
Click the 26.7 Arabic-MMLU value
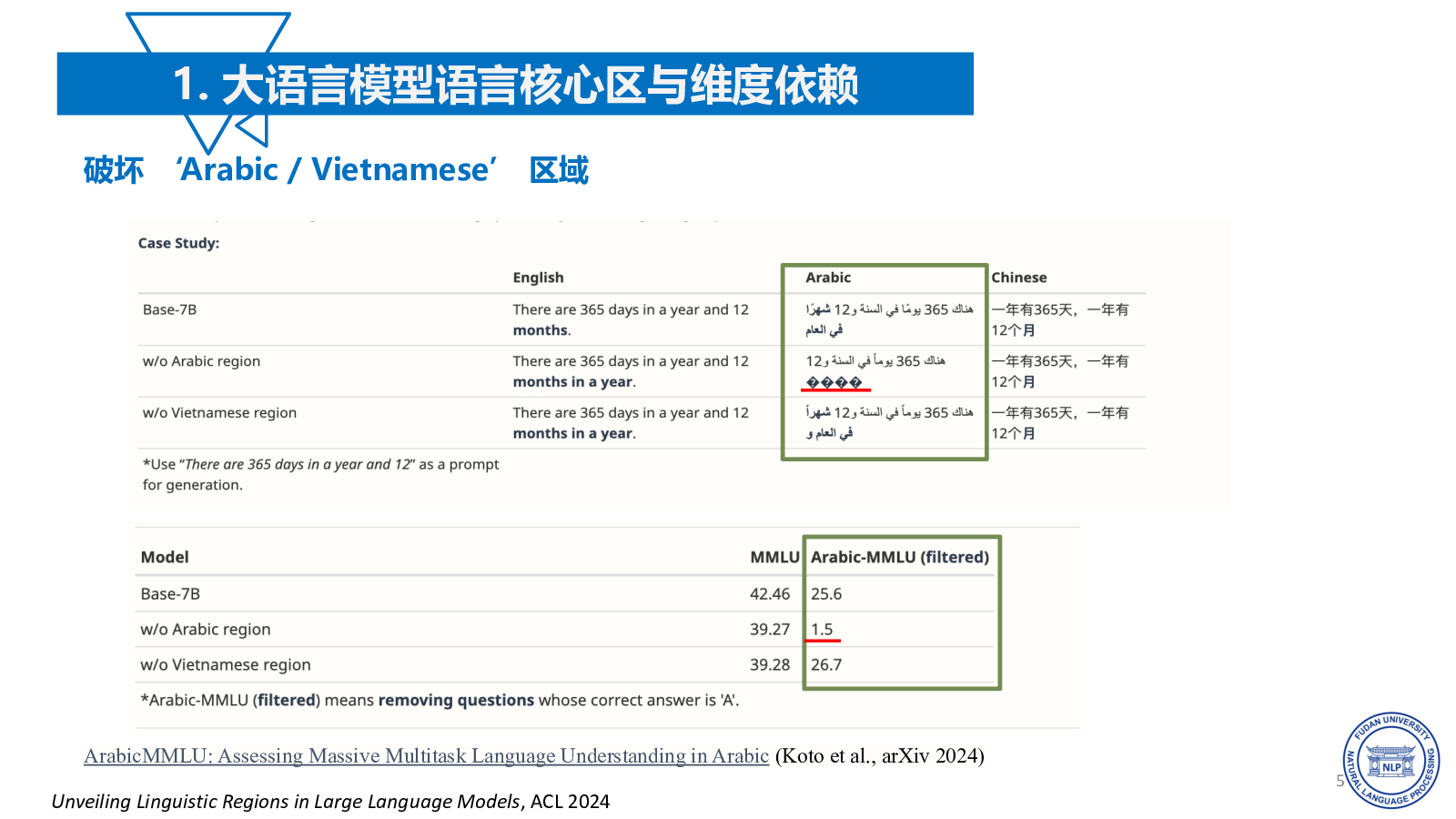[826, 665]
